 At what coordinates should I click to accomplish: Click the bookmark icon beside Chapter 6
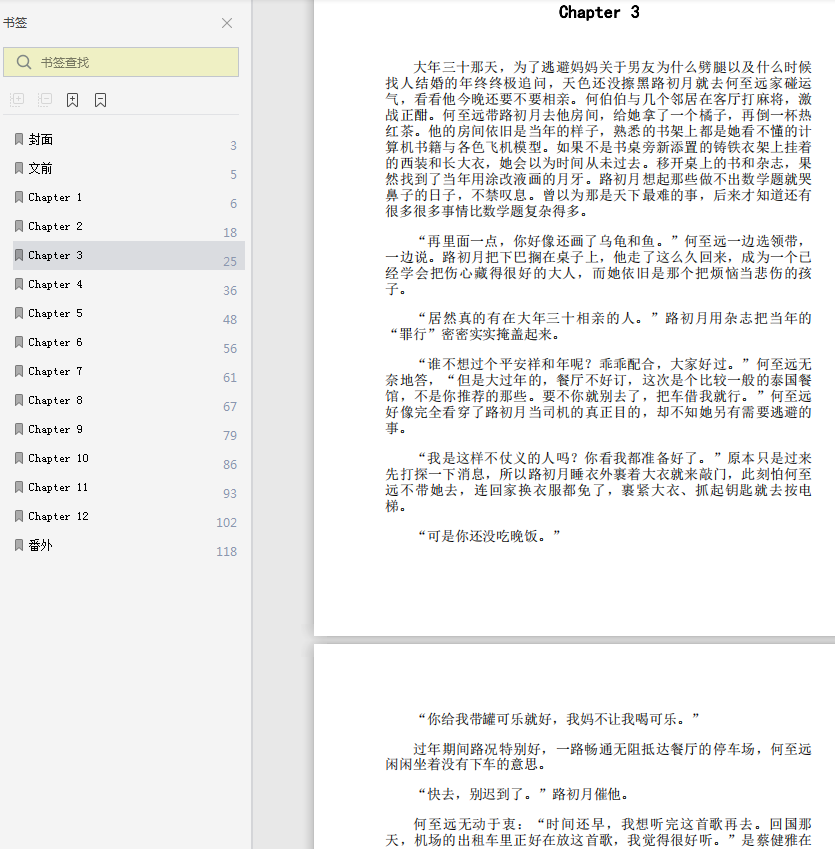click(19, 342)
